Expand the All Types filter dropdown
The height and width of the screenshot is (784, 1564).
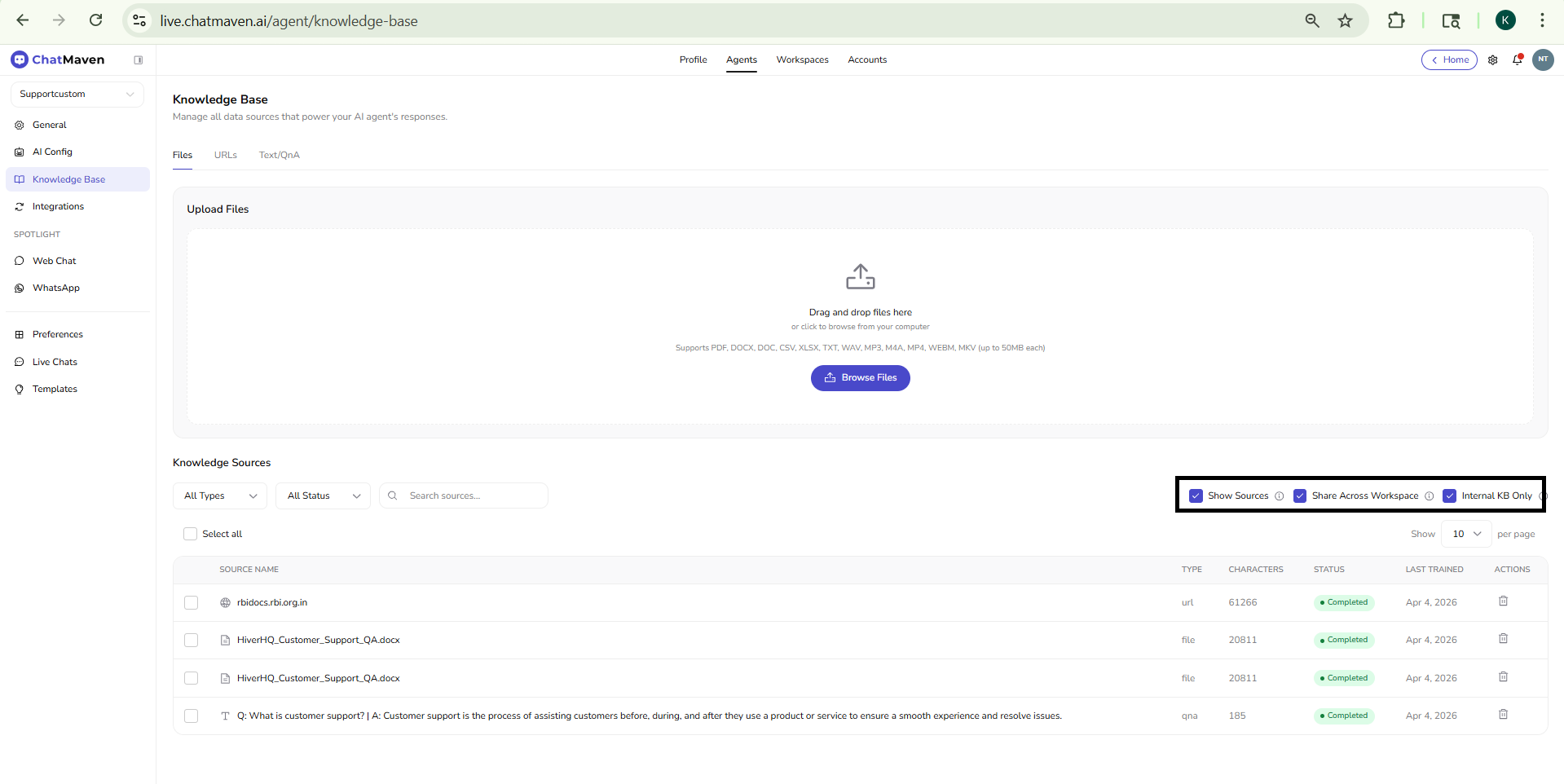click(218, 496)
